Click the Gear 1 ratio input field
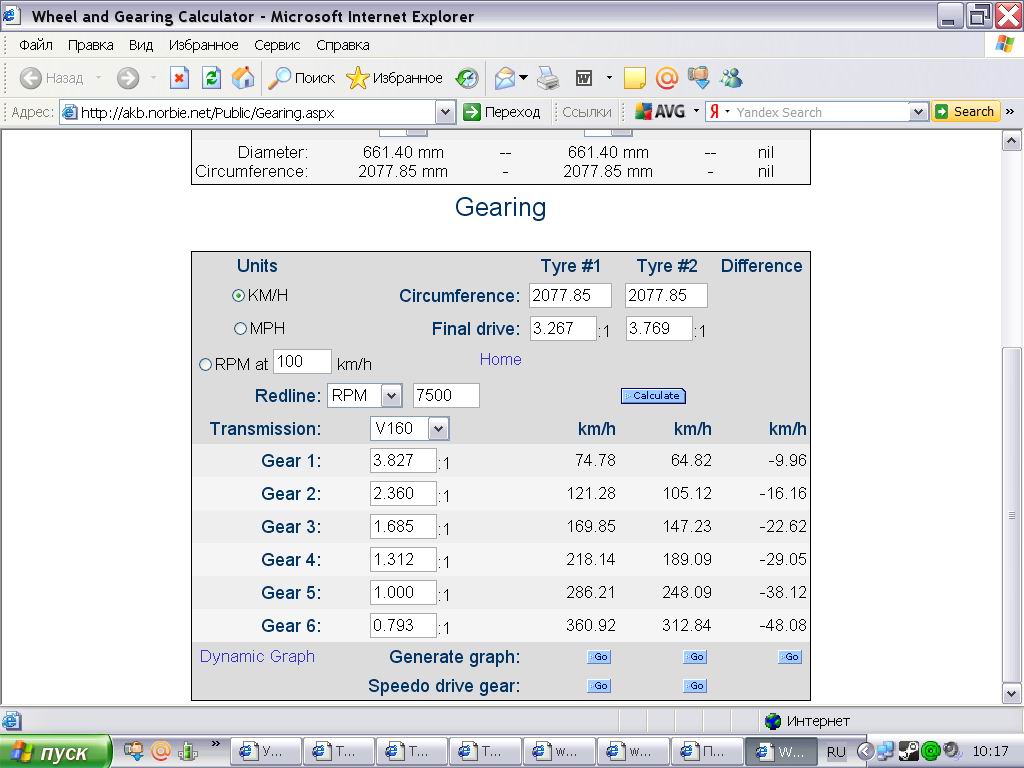 (x=403, y=461)
